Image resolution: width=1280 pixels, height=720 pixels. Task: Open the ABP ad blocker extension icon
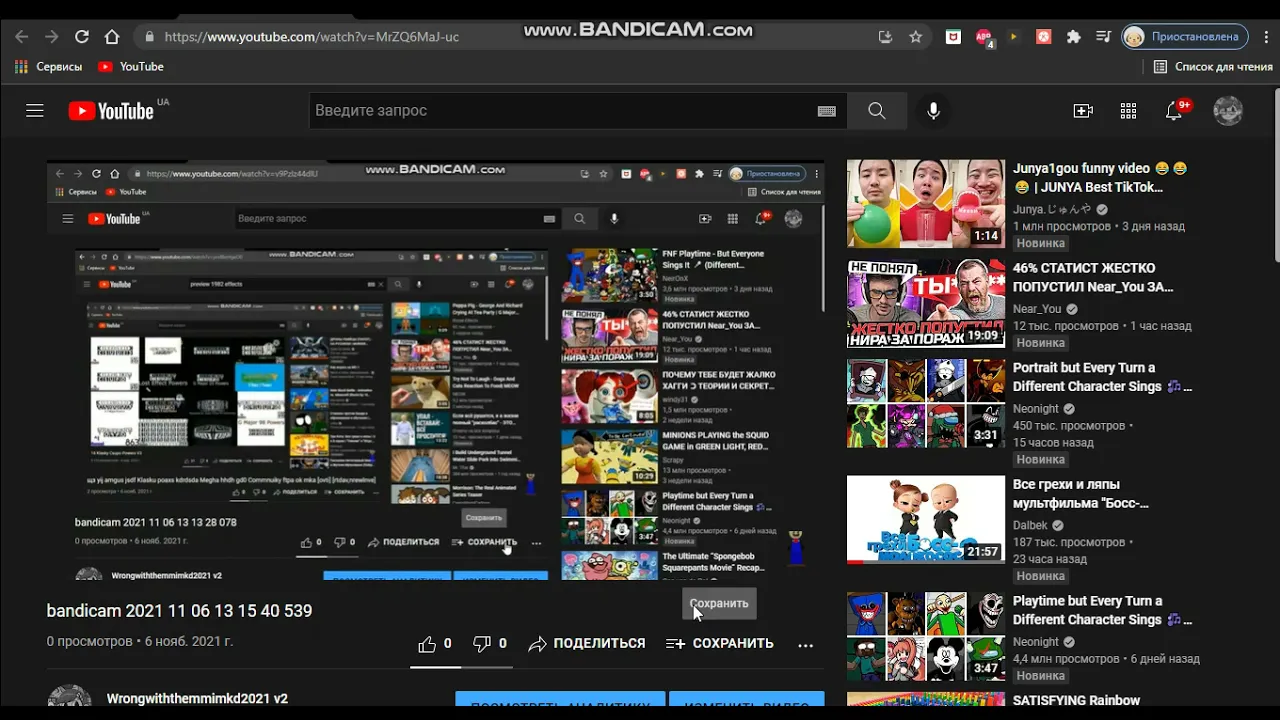(984, 37)
